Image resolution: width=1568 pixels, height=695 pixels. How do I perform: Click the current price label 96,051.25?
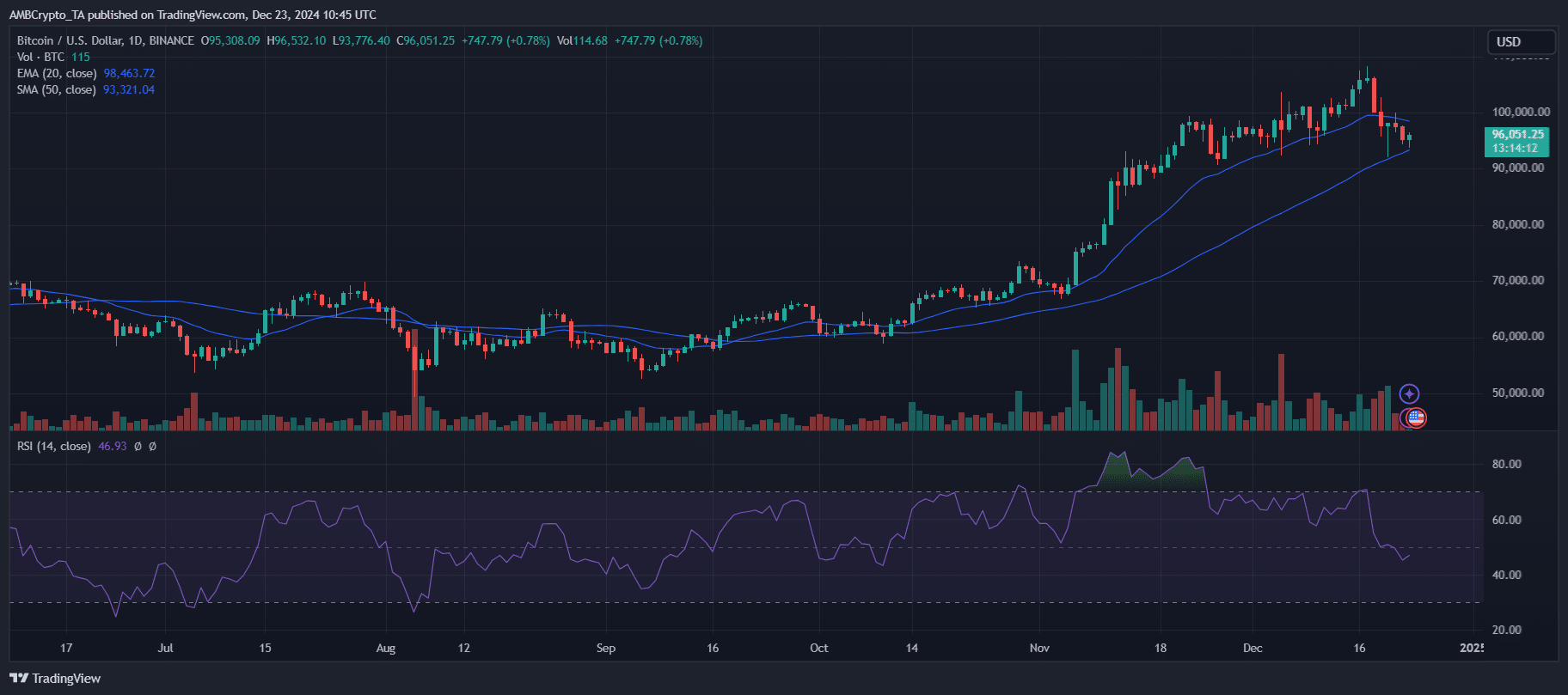pos(1517,135)
